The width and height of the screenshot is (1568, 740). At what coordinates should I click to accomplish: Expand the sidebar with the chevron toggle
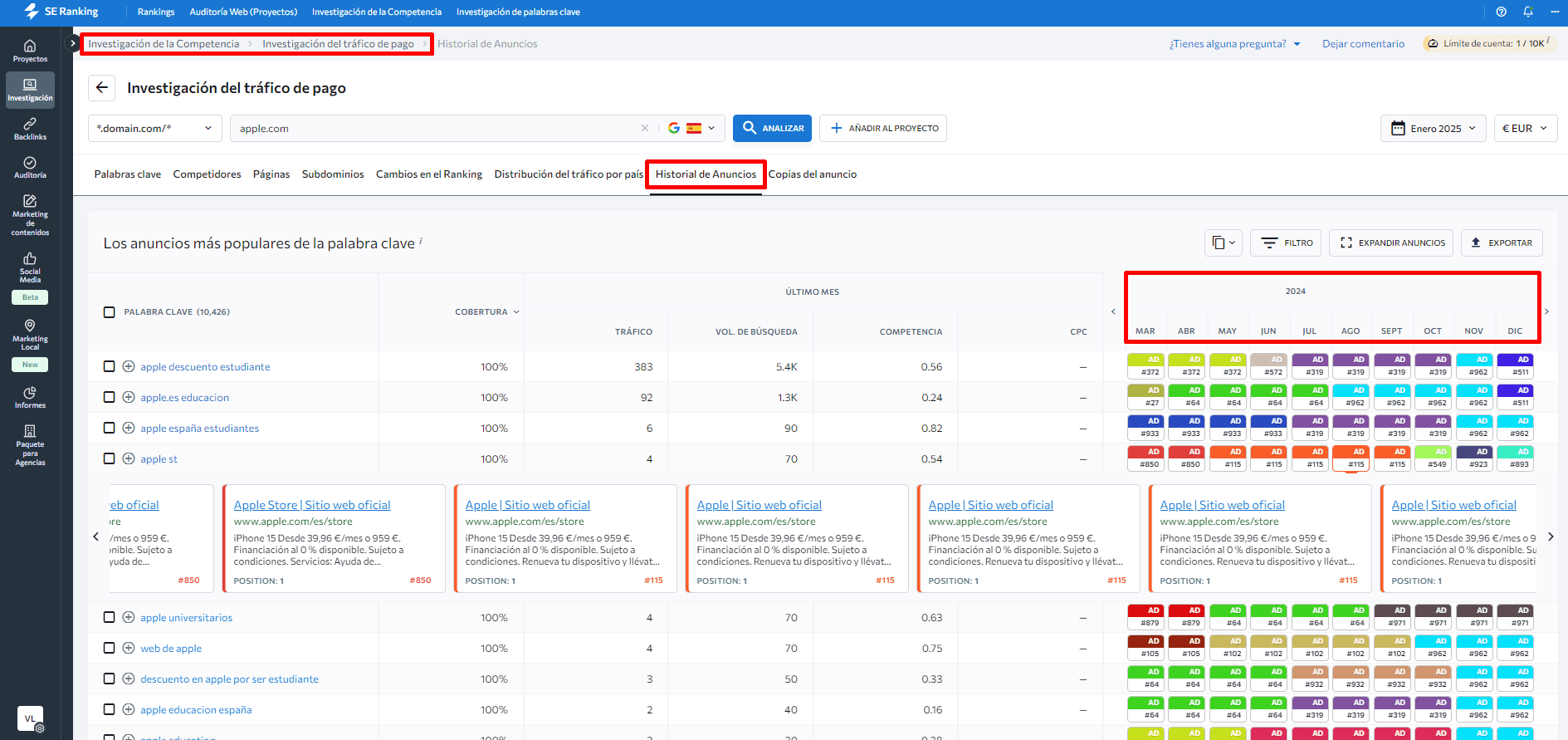(73, 43)
